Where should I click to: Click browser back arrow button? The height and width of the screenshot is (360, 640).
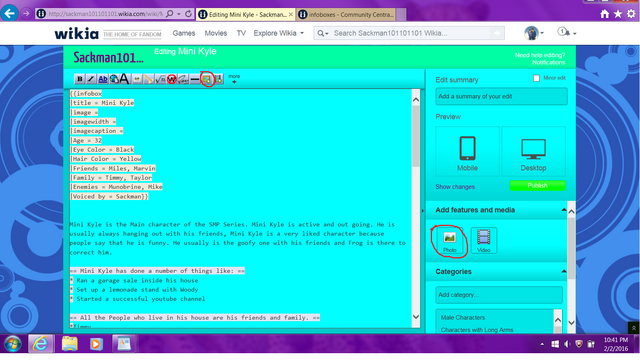click(9, 13)
